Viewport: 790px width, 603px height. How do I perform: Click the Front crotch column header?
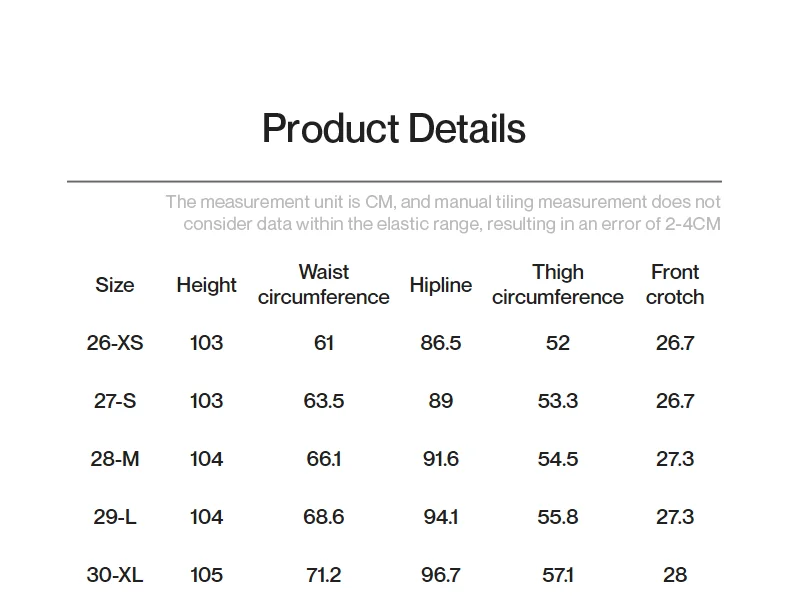(x=675, y=285)
